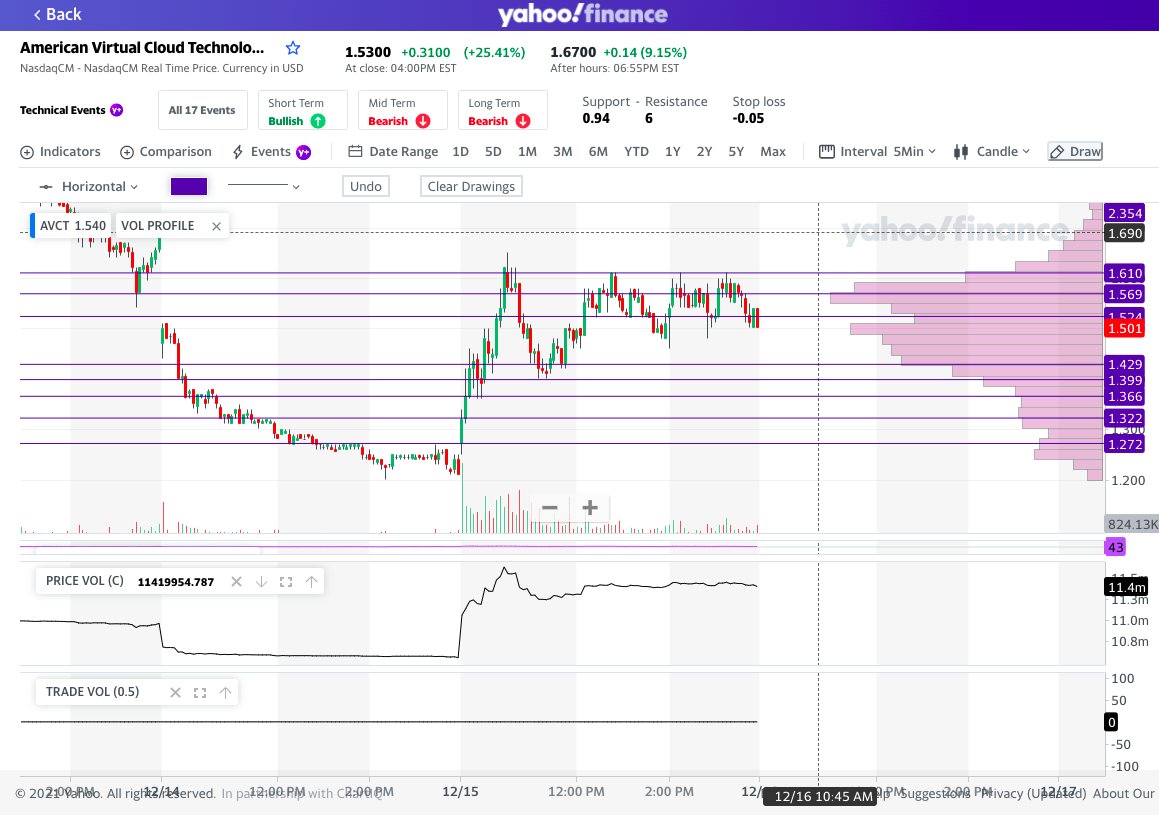Image resolution: width=1159 pixels, height=815 pixels.
Task: Click the Stop loss value -0.05
Action: tap(748, 118)
